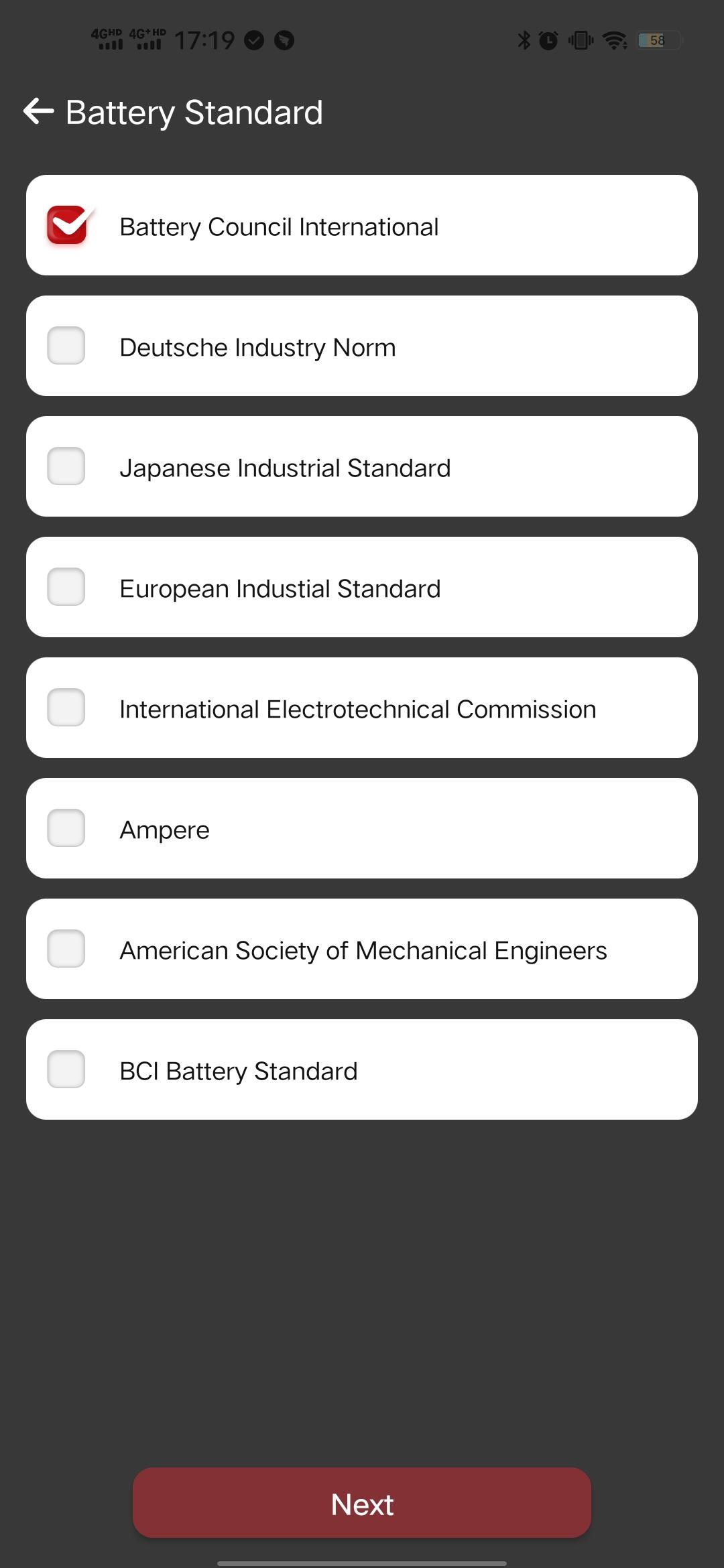Tap the back arrow icon
This screenshot has width=724, height=1568.
tap(38, 111)
